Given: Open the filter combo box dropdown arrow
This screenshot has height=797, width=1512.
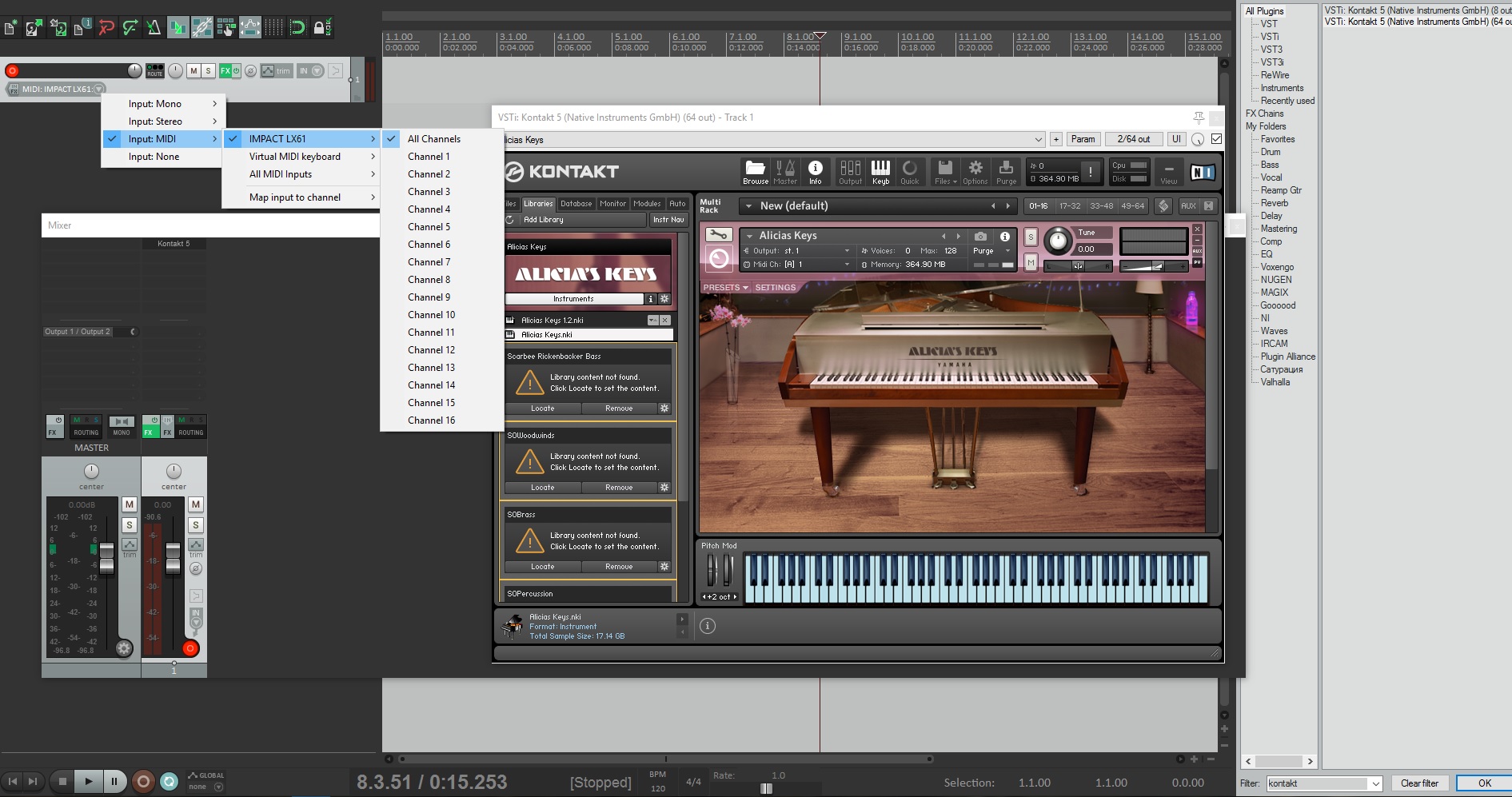Looking at the screenshot, I should [x=1375, y=783].
